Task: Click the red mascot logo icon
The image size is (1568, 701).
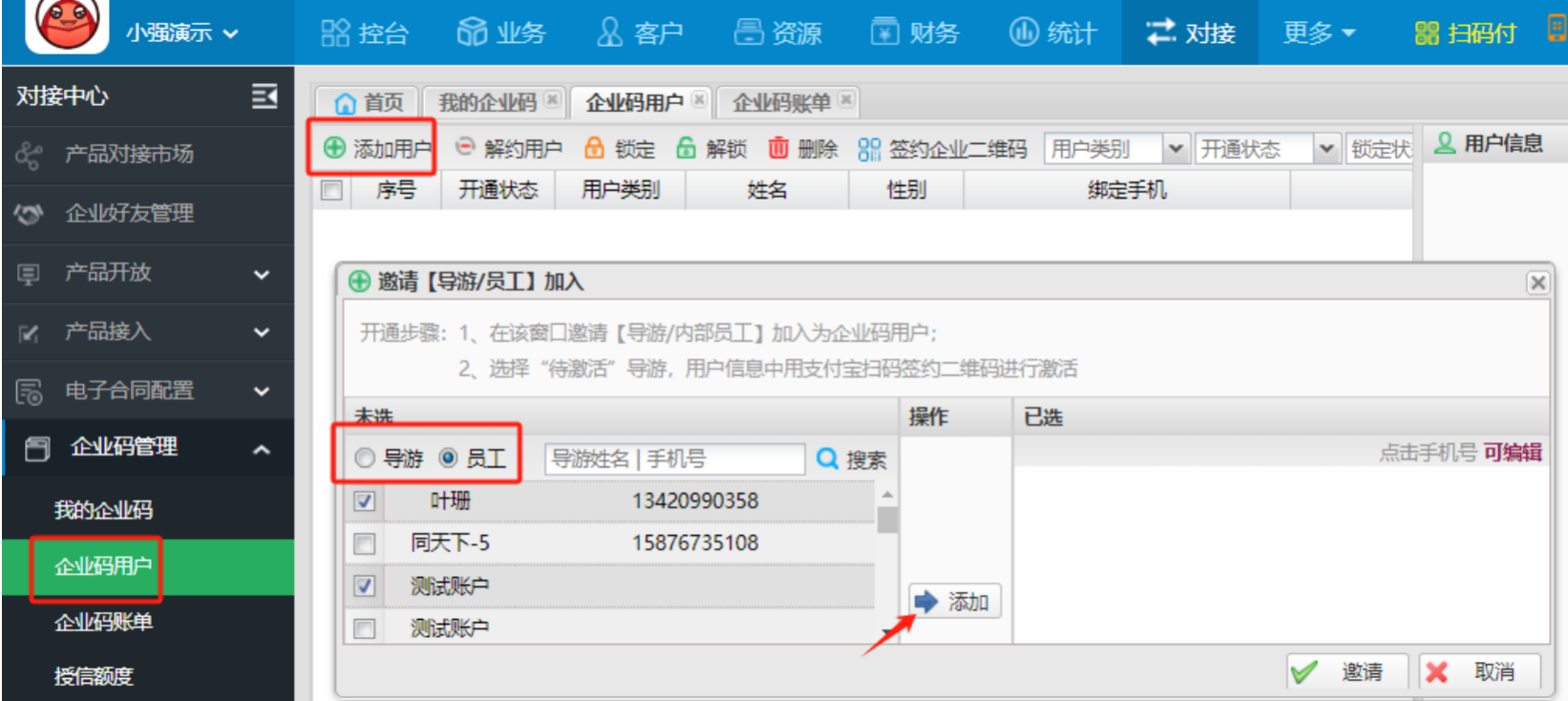Action: click(67, 24)
